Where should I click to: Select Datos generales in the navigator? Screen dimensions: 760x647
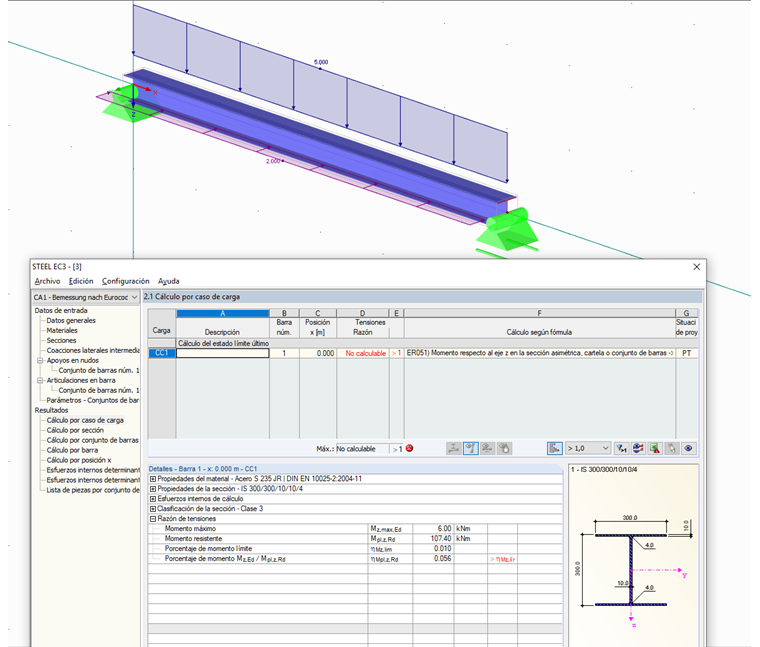pos(71,320)
